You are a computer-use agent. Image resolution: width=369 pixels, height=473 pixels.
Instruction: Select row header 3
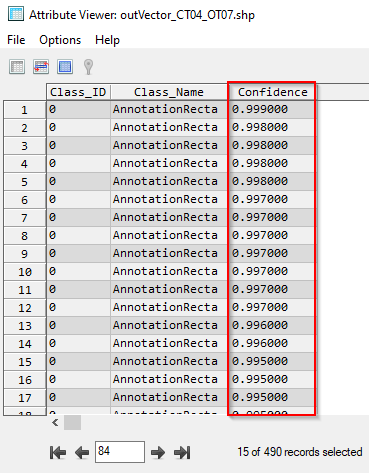25,146
